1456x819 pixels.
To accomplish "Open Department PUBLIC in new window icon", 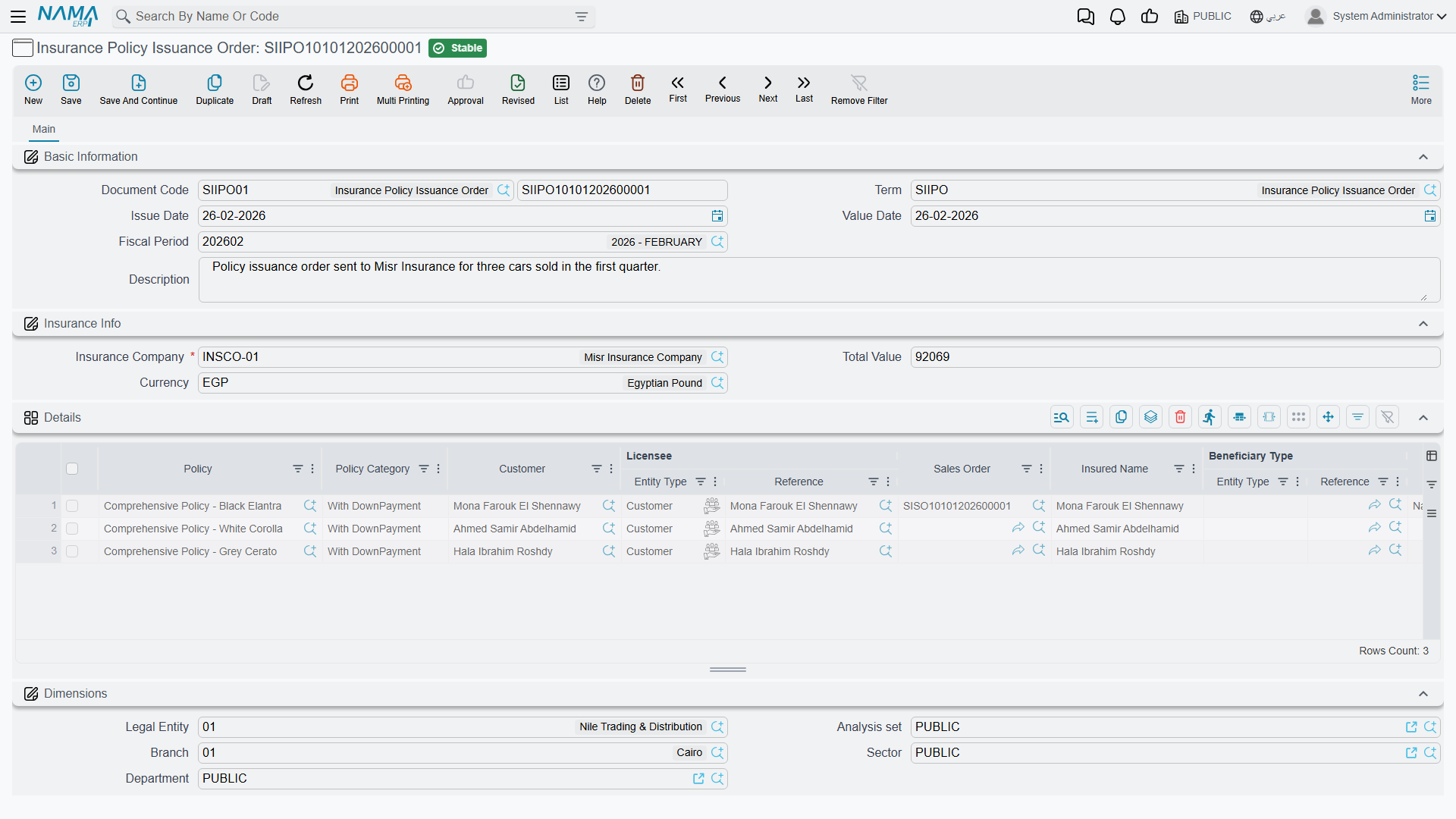I will (x=698, y=779).
